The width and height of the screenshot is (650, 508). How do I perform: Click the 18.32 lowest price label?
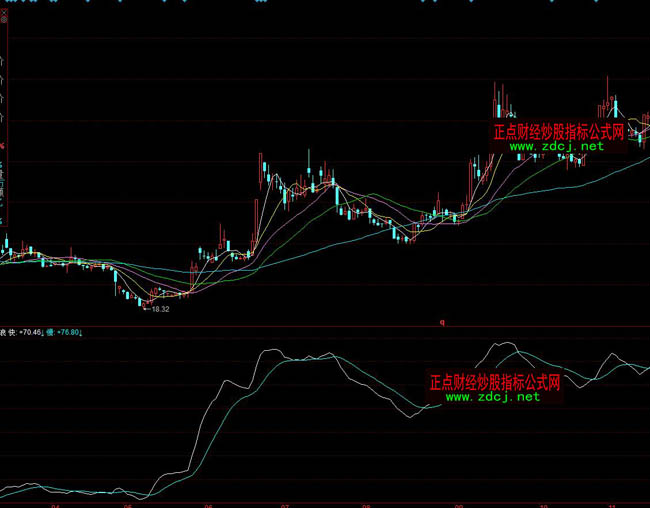pyautogui.click(x=160, y=310)
